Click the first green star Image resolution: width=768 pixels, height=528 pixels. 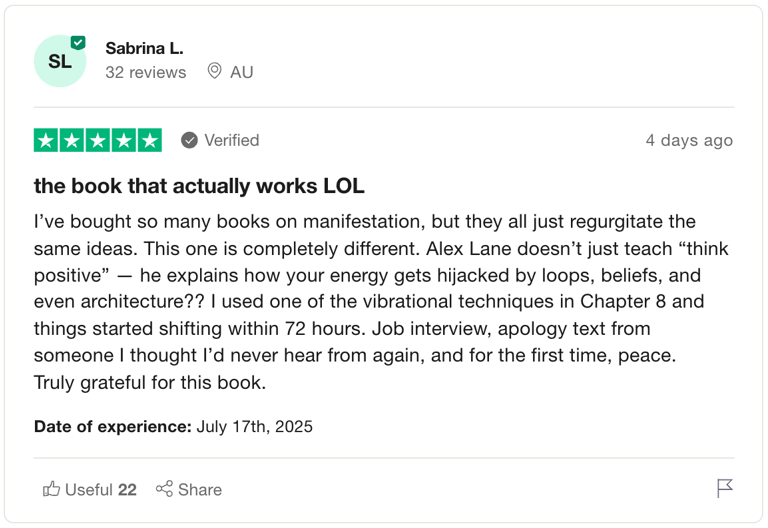pos(46,141)
